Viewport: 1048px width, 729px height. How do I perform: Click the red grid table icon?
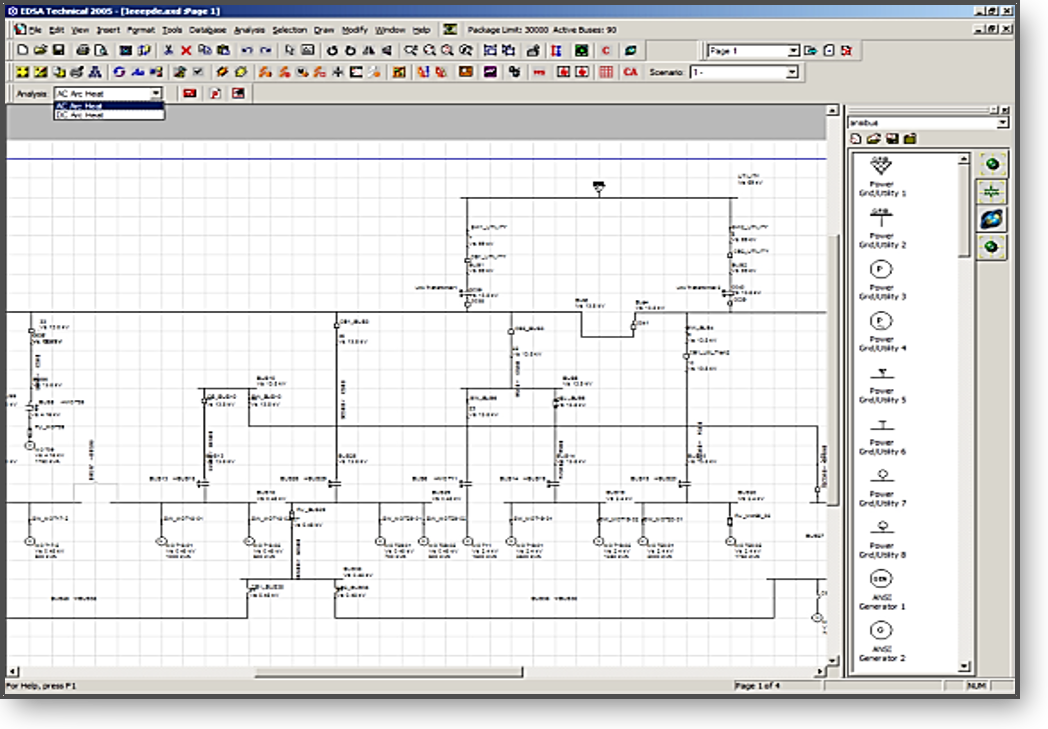(606, 71)
